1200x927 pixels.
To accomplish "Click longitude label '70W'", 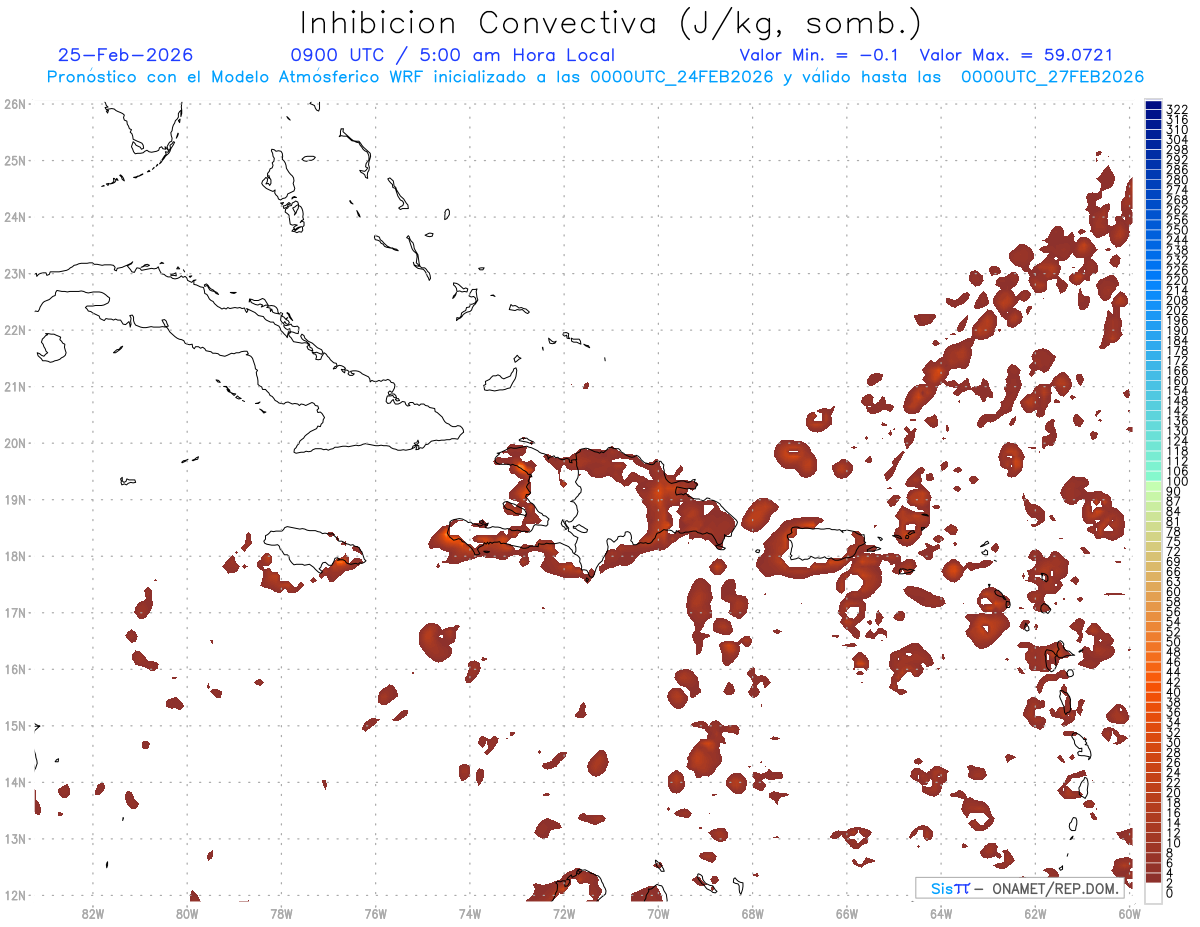I will coord(658,913).
